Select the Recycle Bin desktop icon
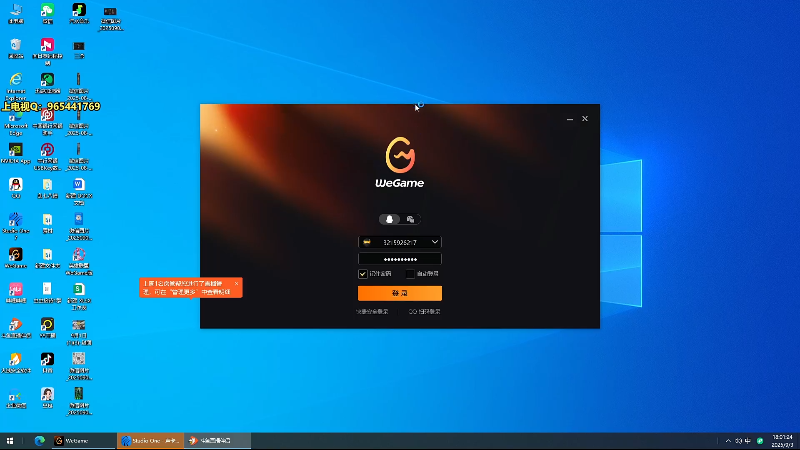This screenshot has width=800, height=450. tap(16, 48)
